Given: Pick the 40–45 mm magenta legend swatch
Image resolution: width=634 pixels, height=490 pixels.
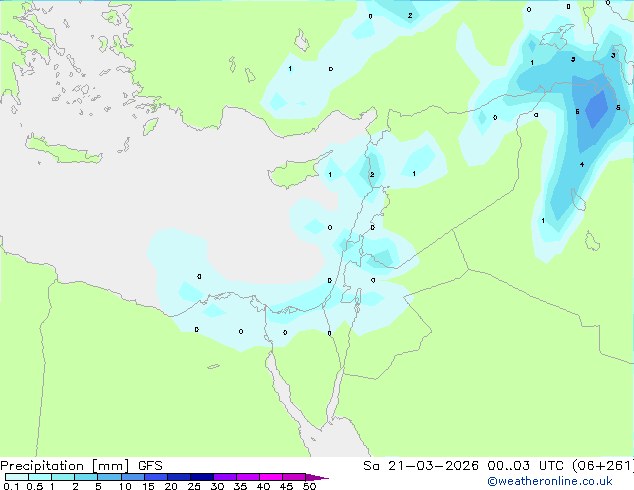Looking at the screenshot, I should pos(271,477).
